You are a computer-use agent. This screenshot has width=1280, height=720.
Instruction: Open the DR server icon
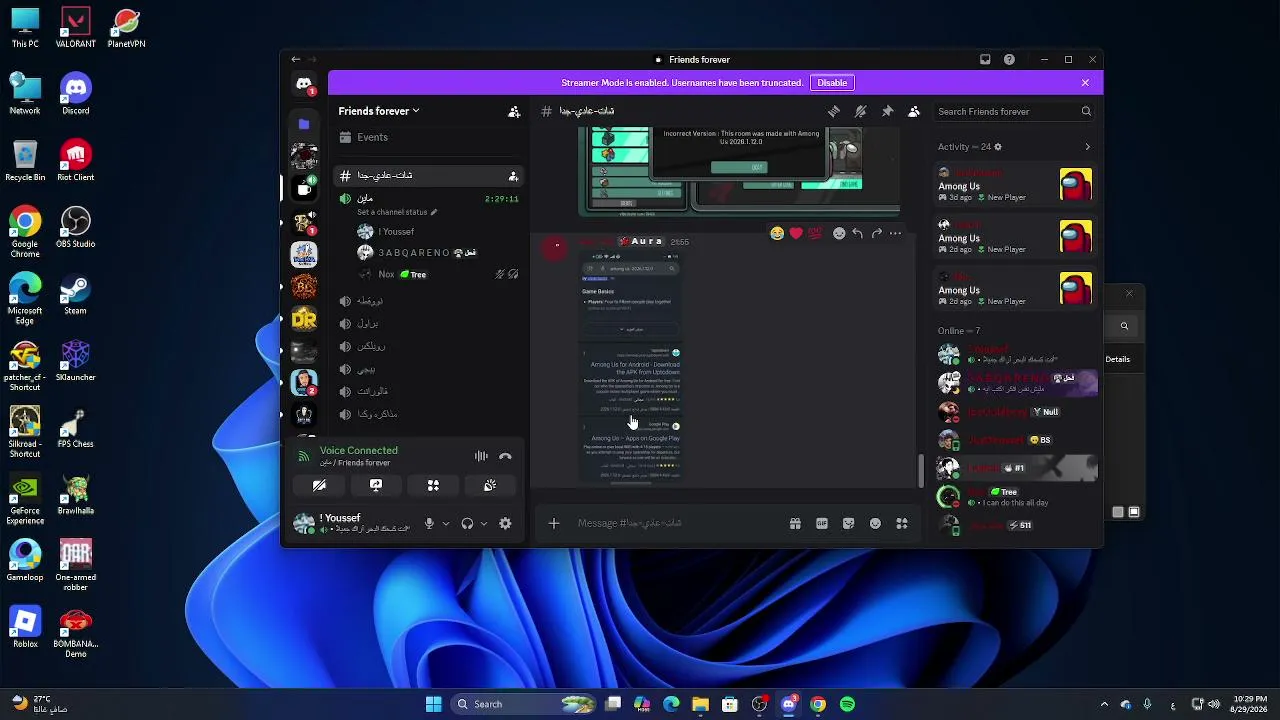coord(304,319)
